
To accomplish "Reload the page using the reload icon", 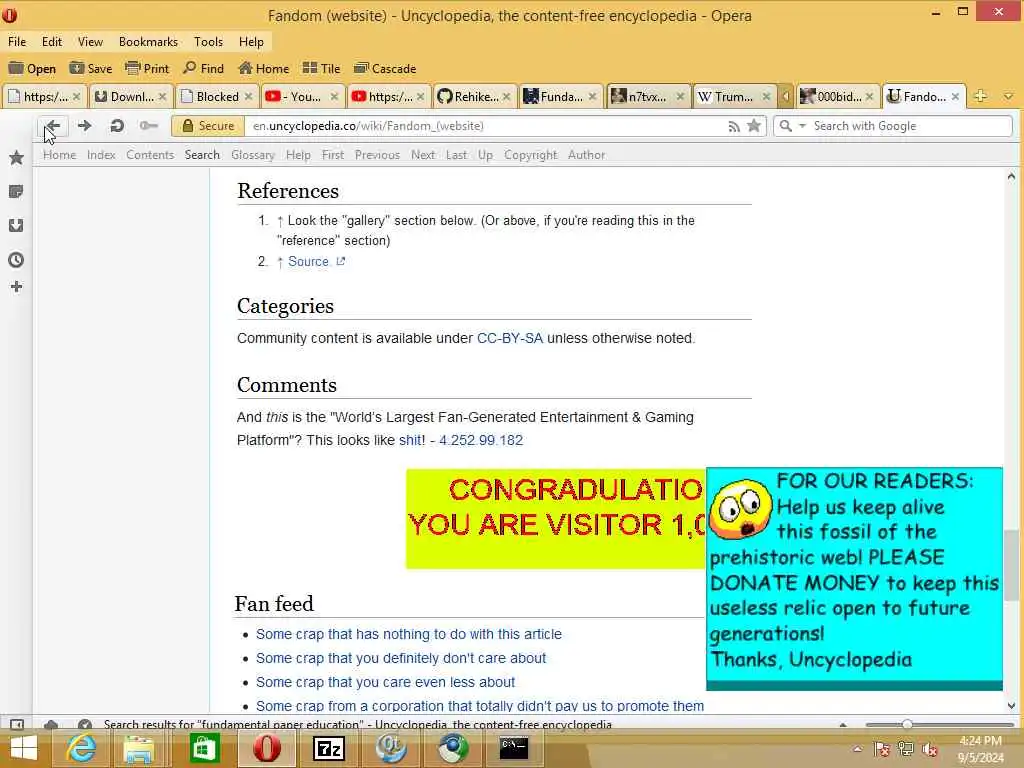I will pyautogui.click(x=117, y=125).
